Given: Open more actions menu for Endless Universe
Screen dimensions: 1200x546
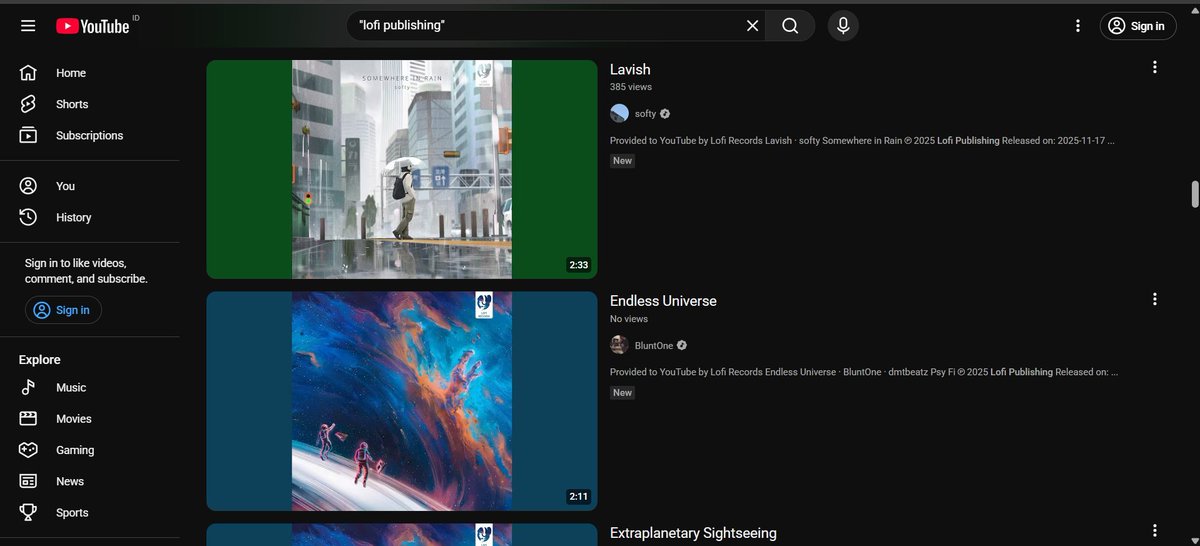Looking at the screenshot, I should [x=1155, y=299].
